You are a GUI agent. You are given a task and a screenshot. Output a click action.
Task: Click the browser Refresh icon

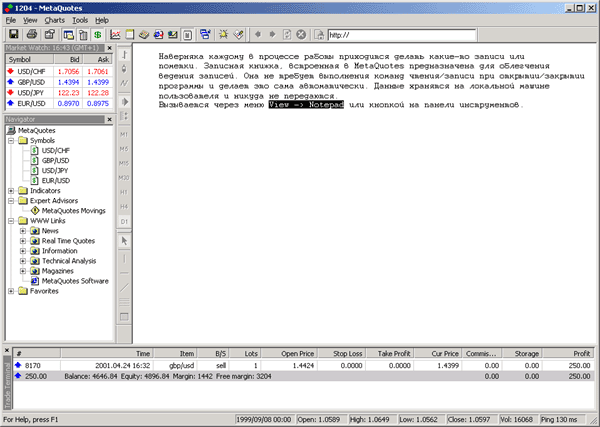click(x=287, y=35)
